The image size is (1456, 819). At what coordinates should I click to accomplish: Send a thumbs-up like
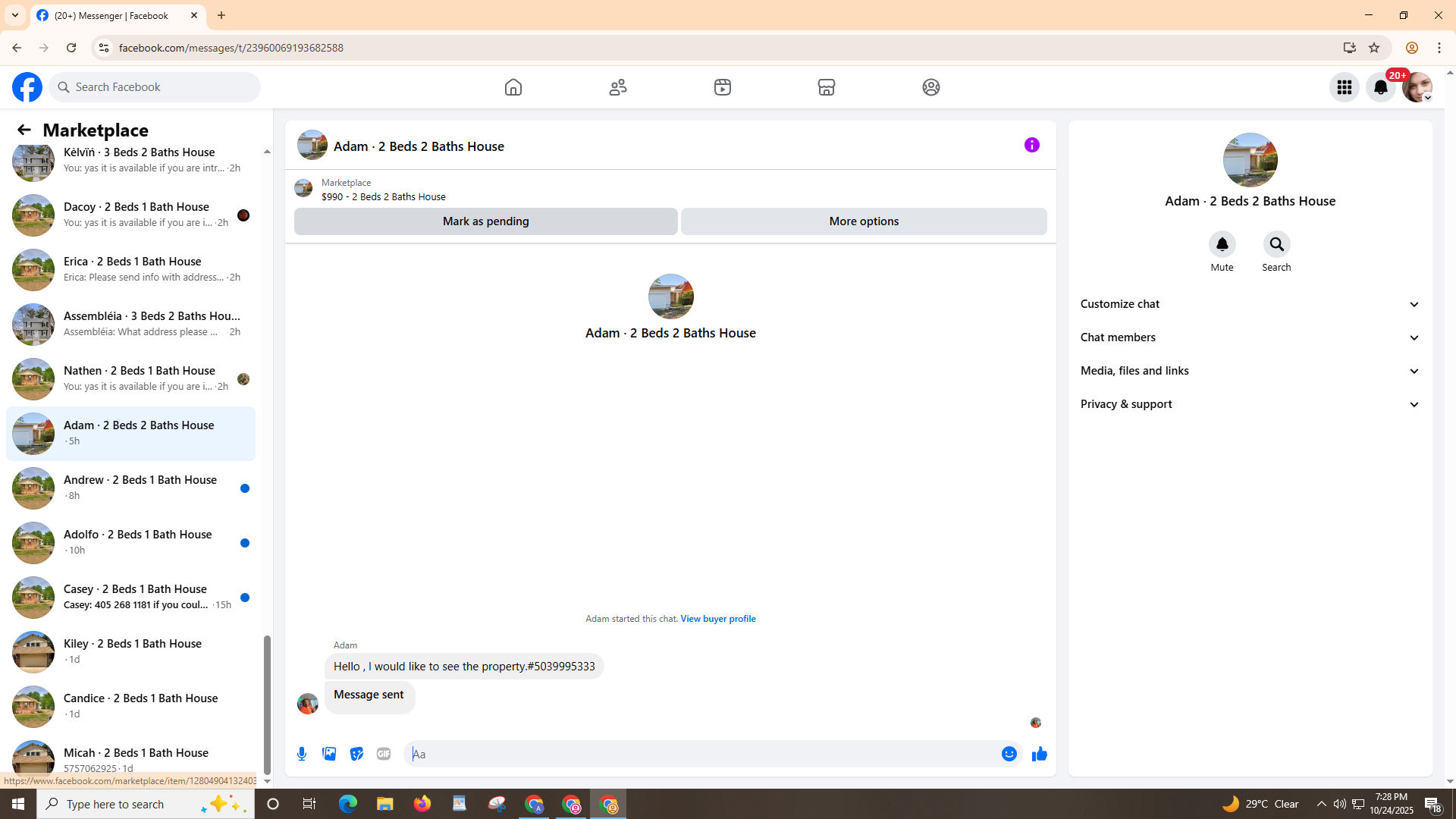click(x=1039, y=754)
